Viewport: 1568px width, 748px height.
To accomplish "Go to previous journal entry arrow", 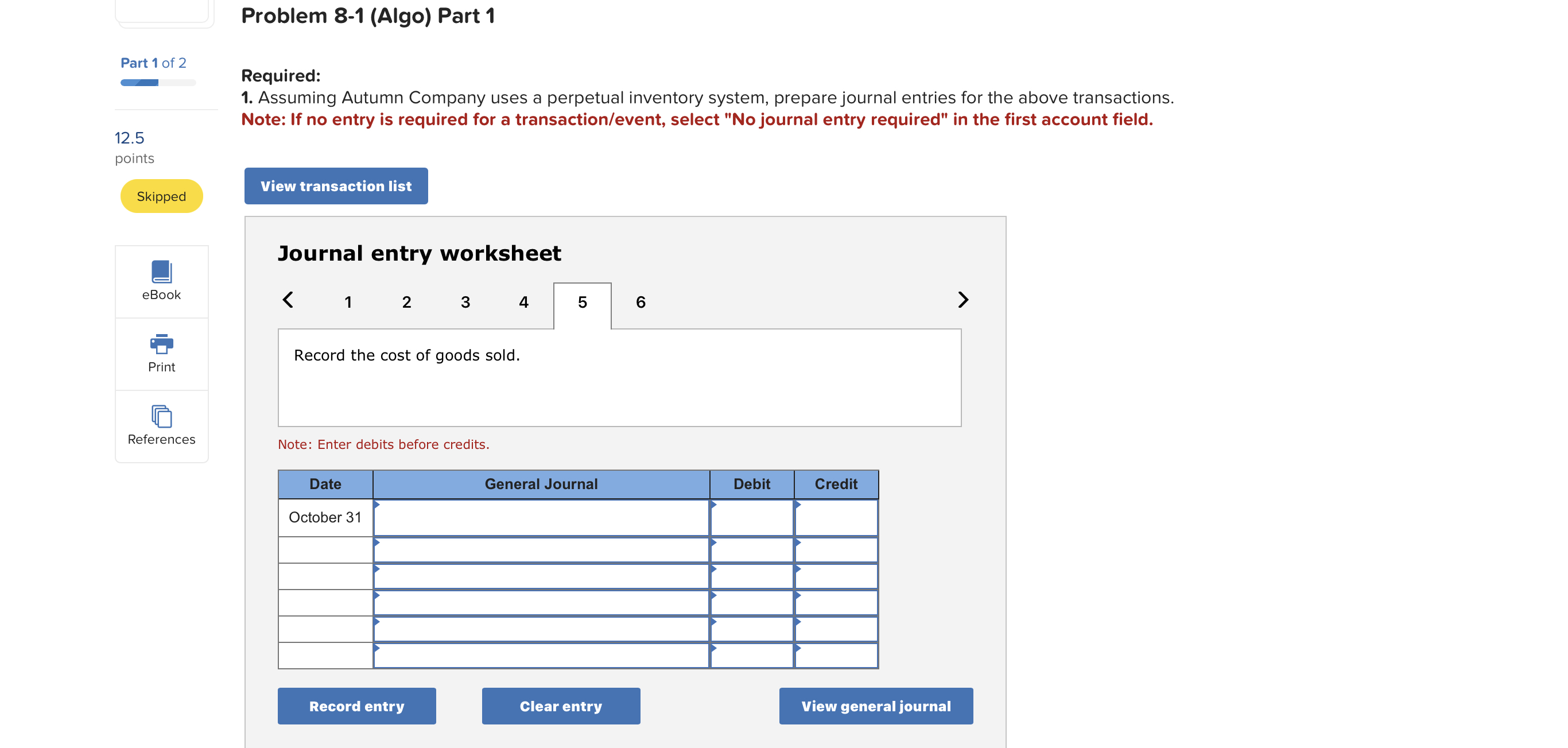I will 288,300.
